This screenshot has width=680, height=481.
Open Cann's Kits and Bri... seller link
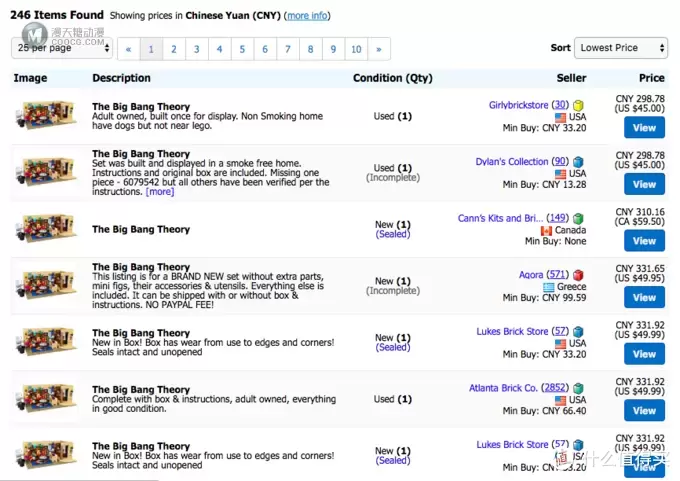[500, 218]
